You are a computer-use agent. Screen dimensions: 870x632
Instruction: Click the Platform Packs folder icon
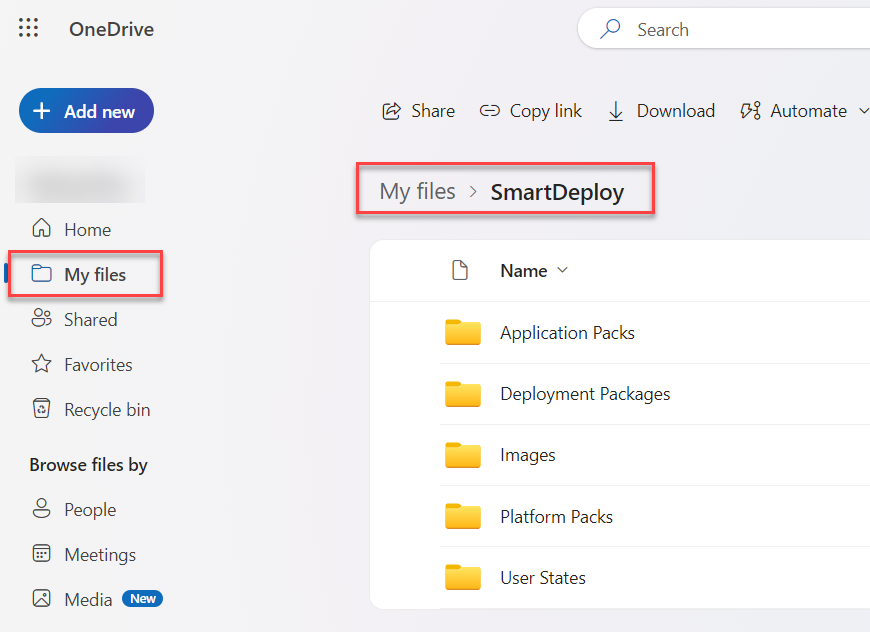[463, 517]
